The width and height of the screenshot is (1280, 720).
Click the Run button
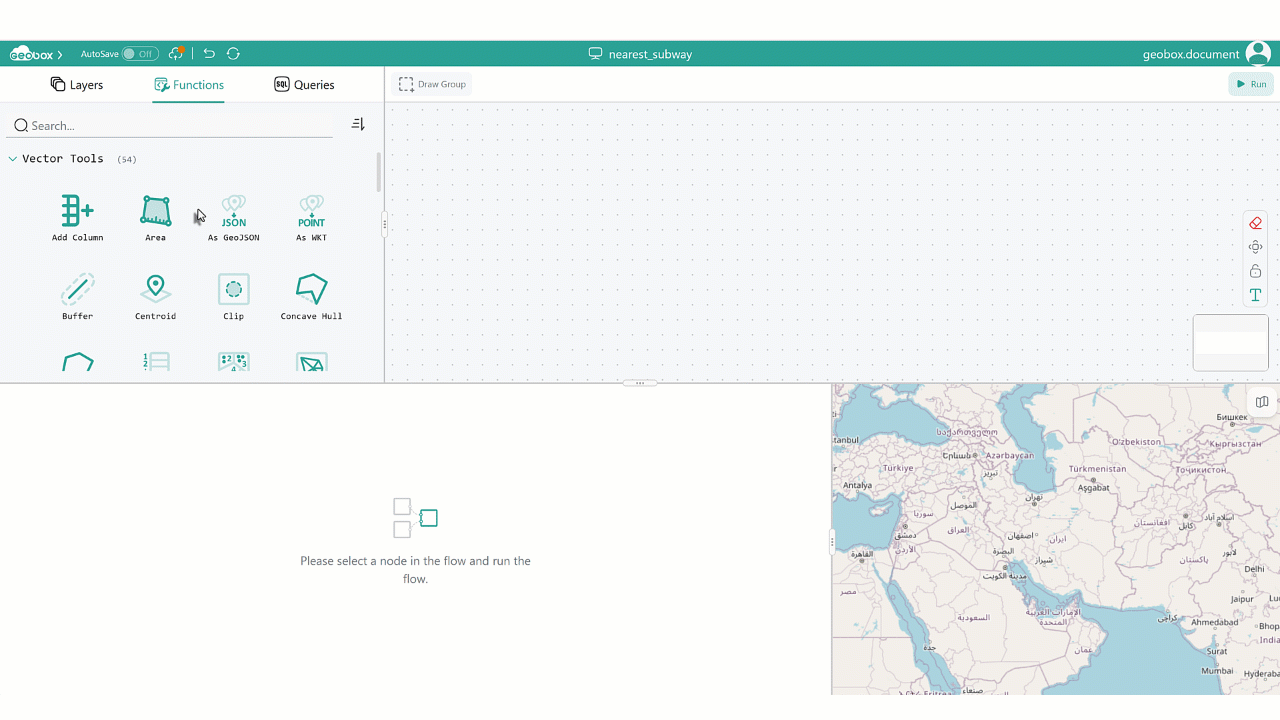pos(1251,84)
